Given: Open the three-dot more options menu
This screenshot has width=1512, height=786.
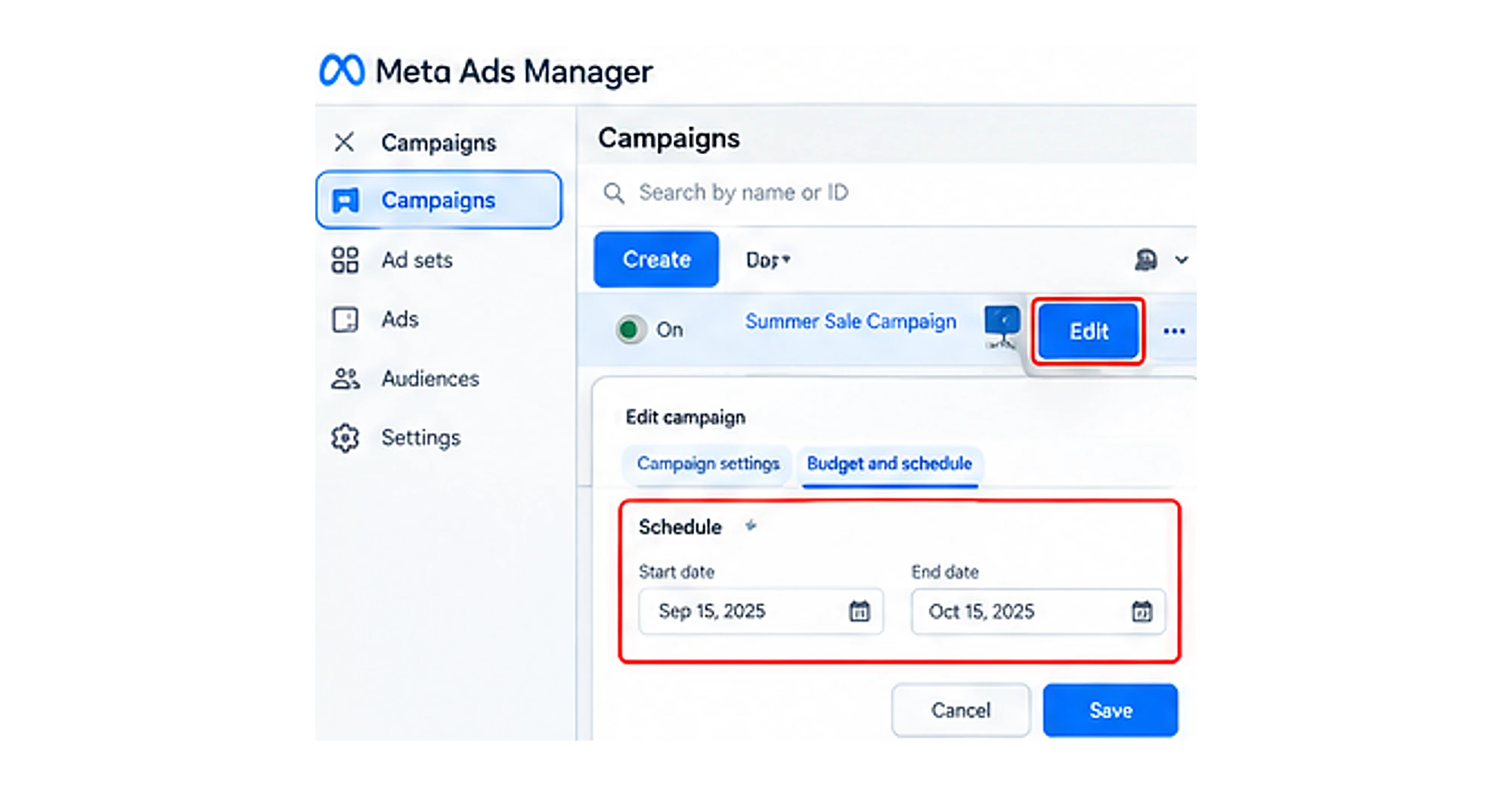Looking at the screenshot, I should [x=1174, y=331].
